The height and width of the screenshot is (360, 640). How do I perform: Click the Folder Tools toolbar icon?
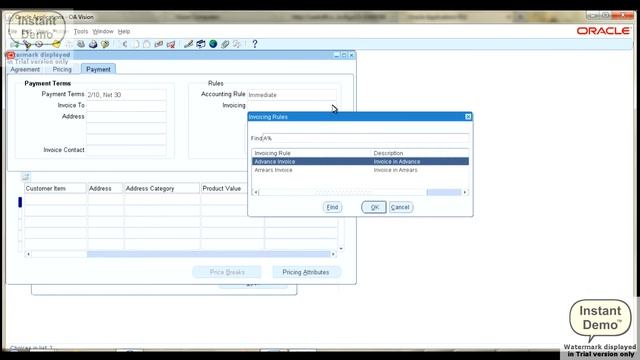click(x=237, y=44)
